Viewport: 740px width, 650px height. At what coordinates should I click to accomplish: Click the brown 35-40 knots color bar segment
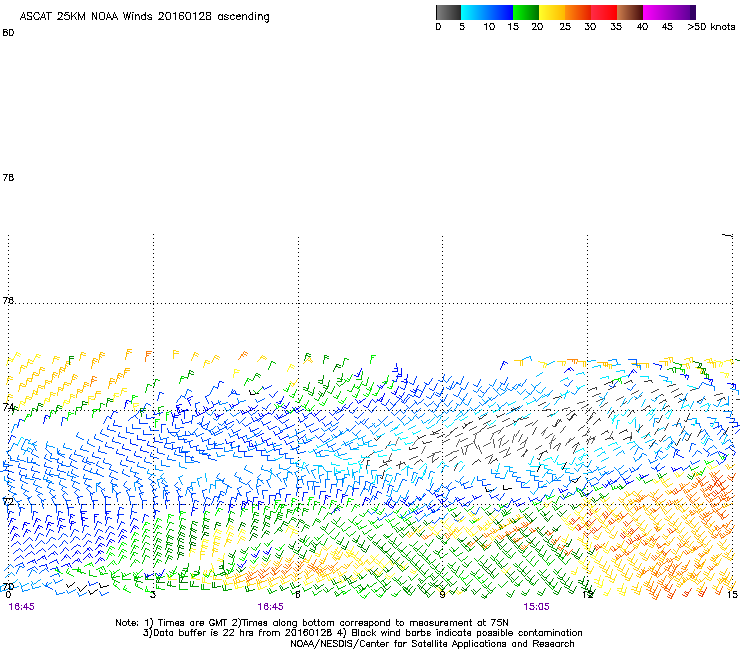click(x=630, y=12)
